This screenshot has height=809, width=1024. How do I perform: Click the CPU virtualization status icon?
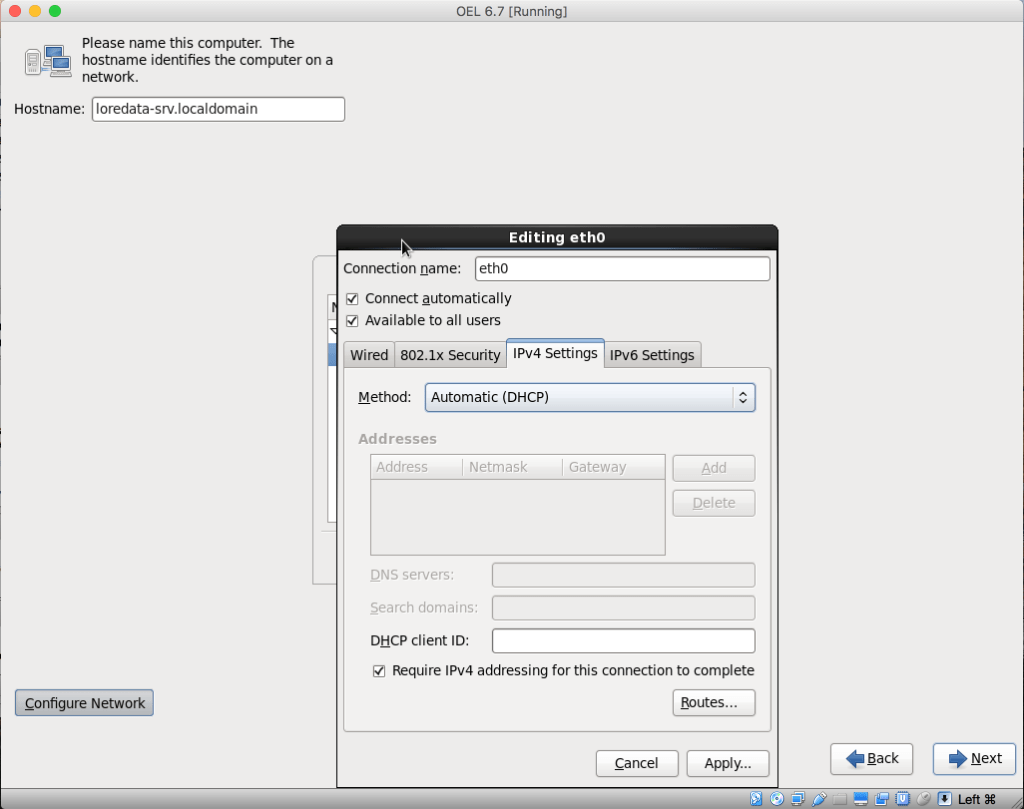coord(903,799)
